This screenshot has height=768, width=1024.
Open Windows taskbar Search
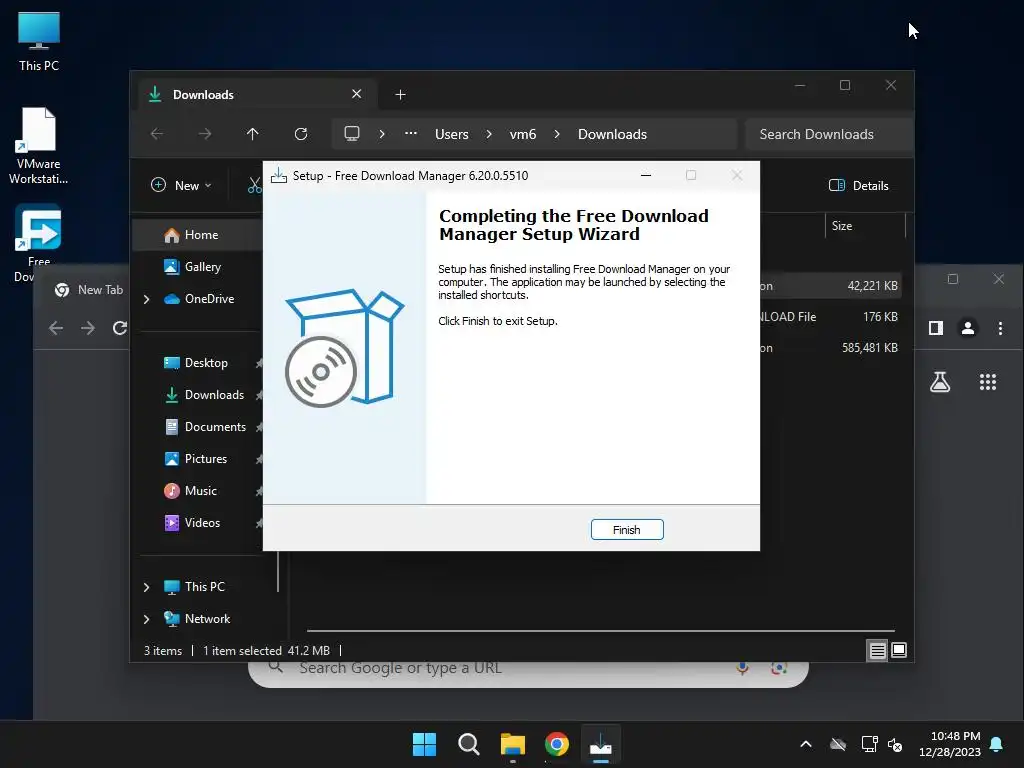468,744
